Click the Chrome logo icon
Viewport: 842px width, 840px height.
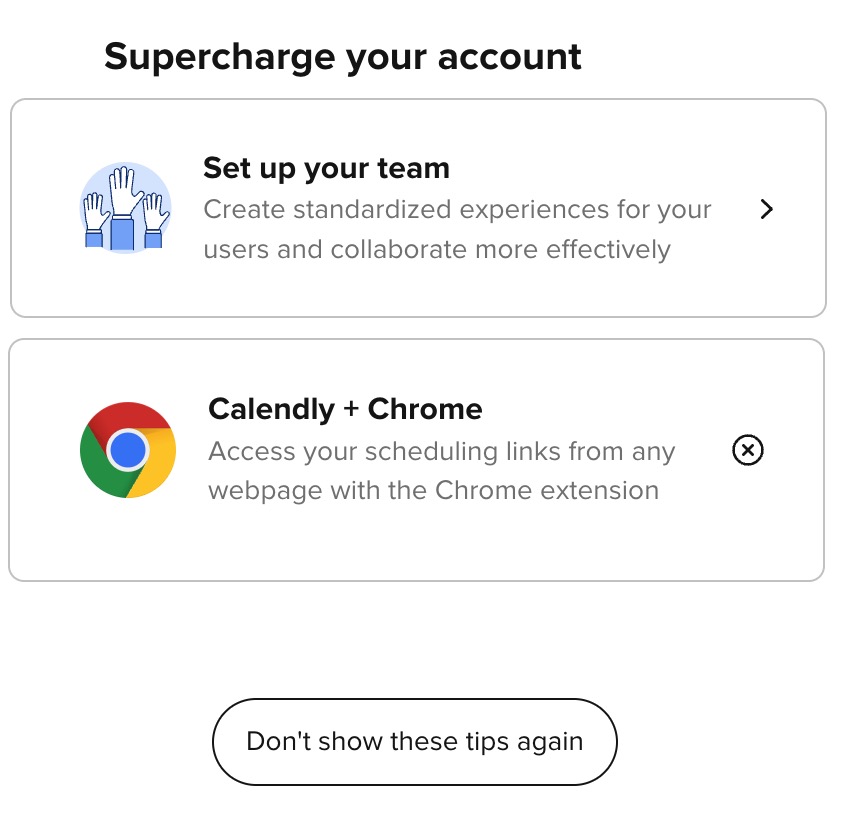(128, 451)
